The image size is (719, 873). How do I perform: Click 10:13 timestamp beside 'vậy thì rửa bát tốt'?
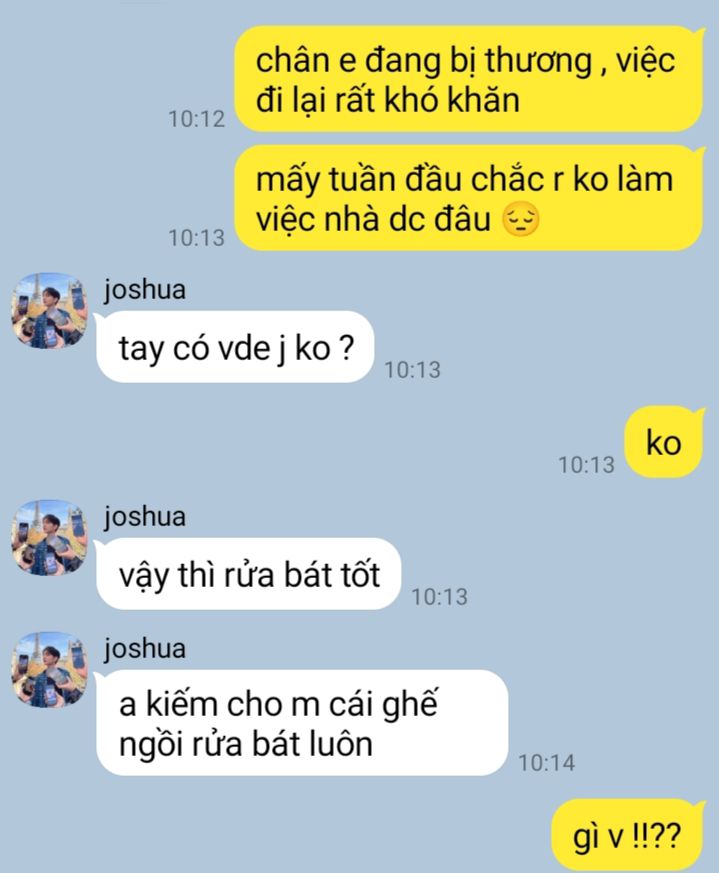439,597
